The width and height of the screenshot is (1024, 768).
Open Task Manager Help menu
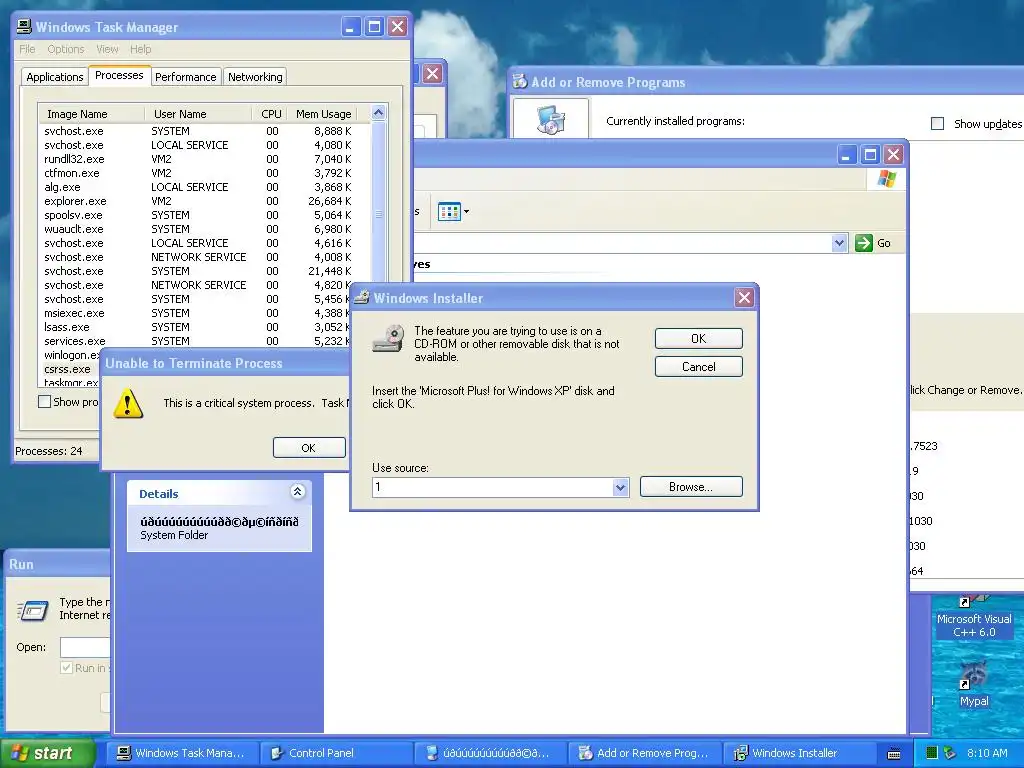point(140,49)
